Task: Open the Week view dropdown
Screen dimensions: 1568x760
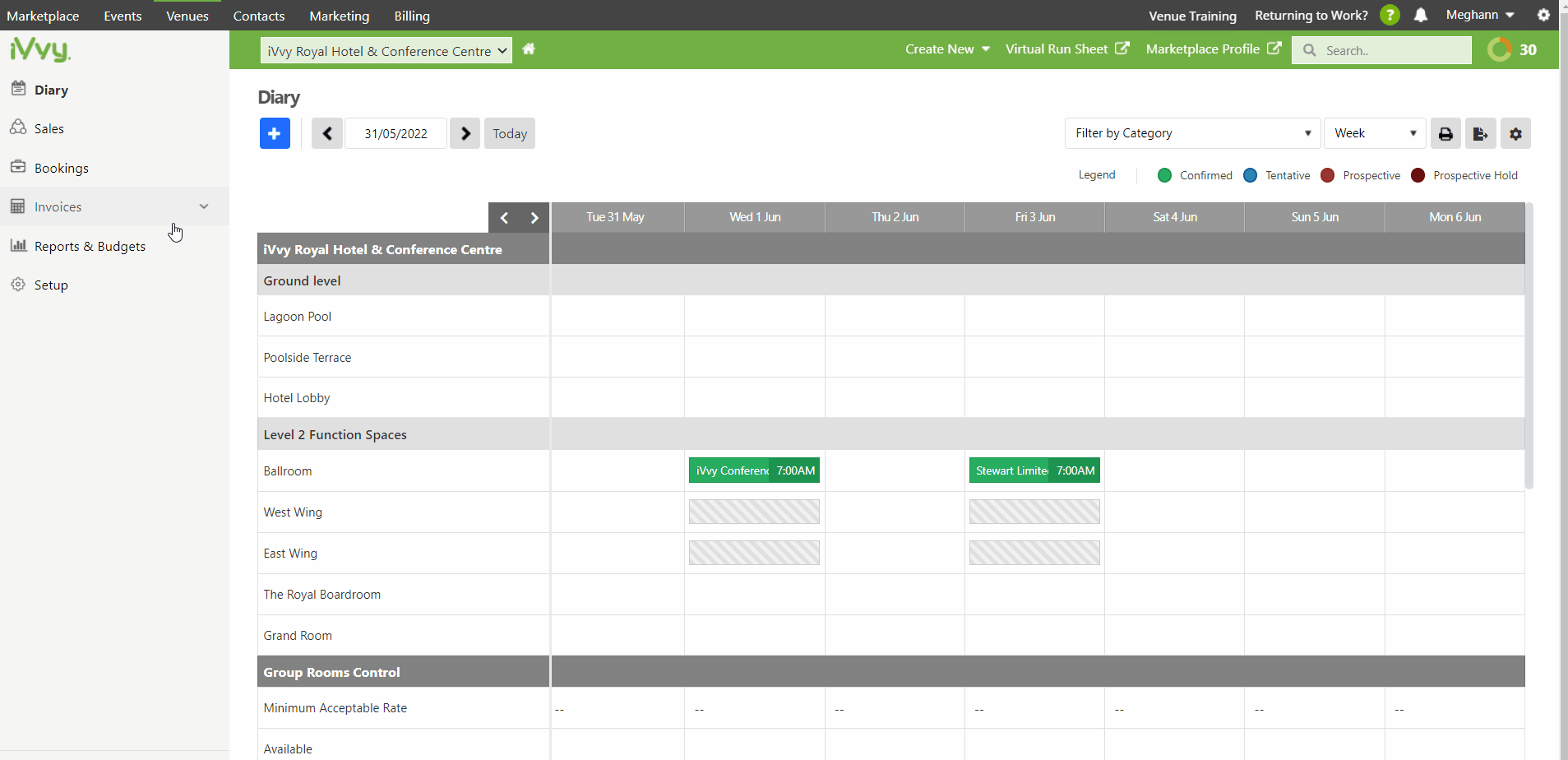Action: 1375,133
